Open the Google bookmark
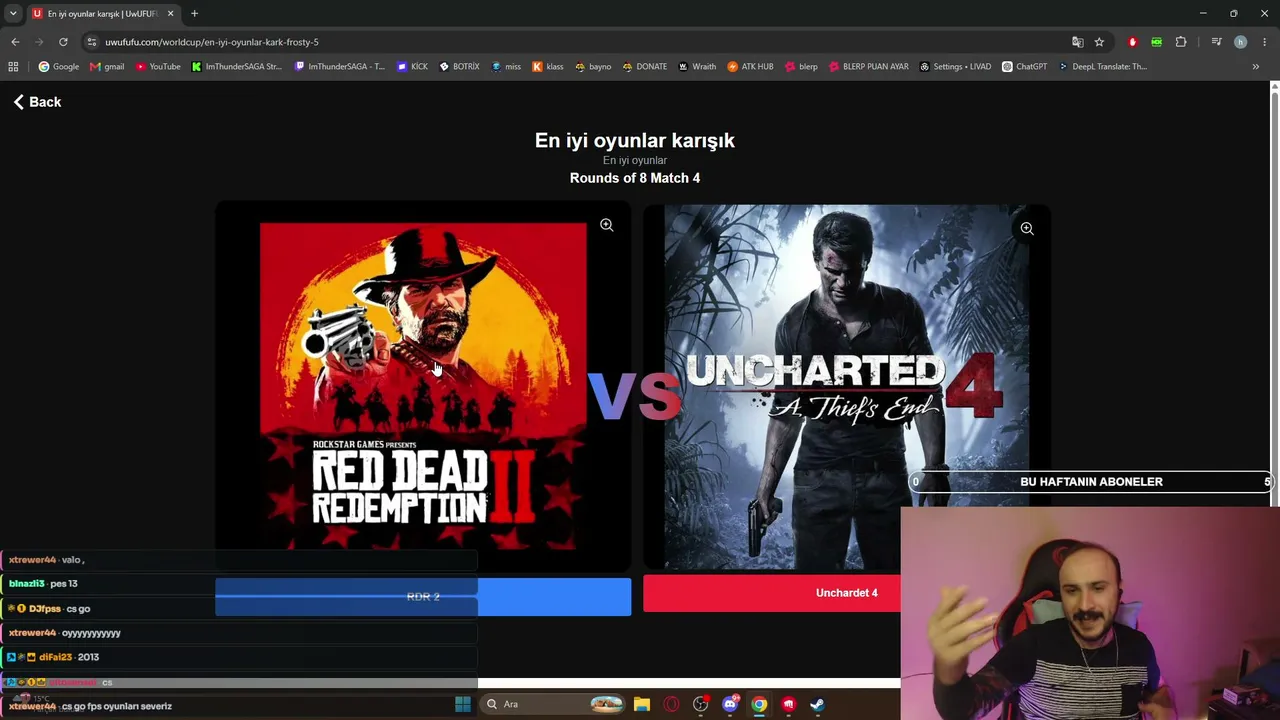1280x720 pixels. 59,67
